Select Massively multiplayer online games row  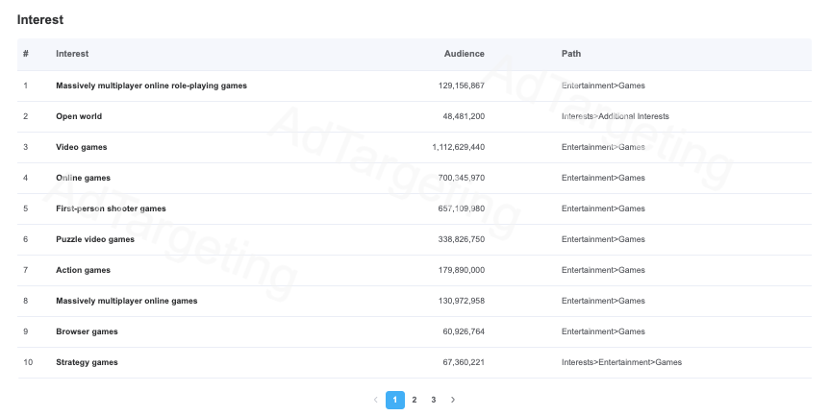(x=127, y=301)
